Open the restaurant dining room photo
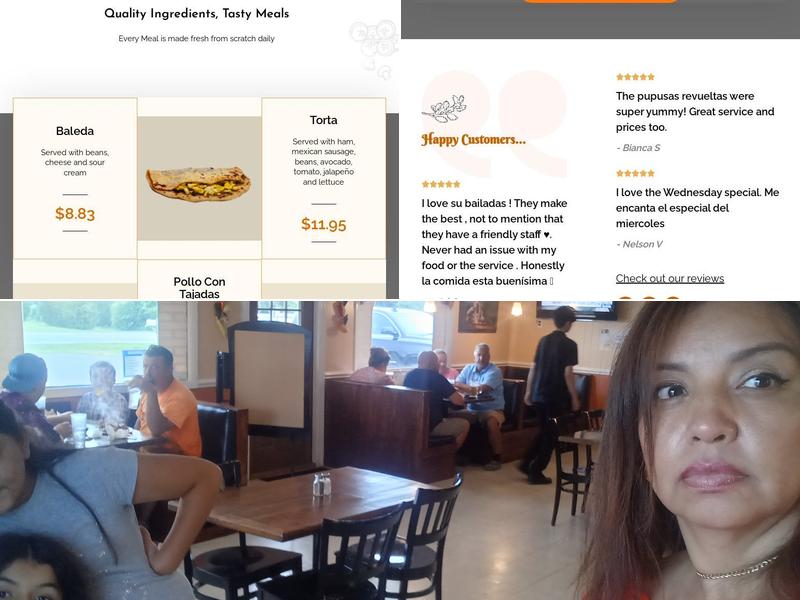 click(400, 451)
